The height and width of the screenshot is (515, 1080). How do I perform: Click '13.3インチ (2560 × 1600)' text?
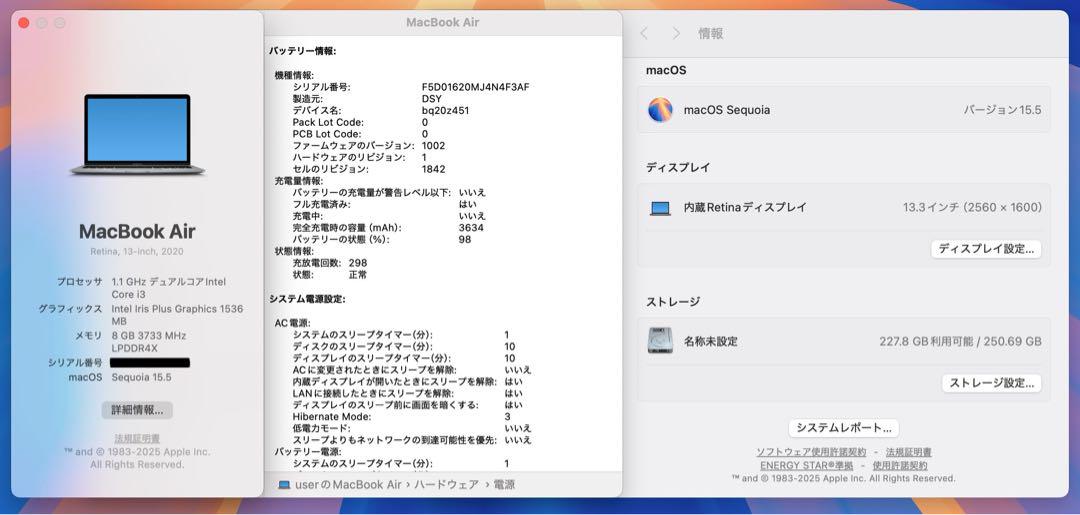(x=972, y=207)
